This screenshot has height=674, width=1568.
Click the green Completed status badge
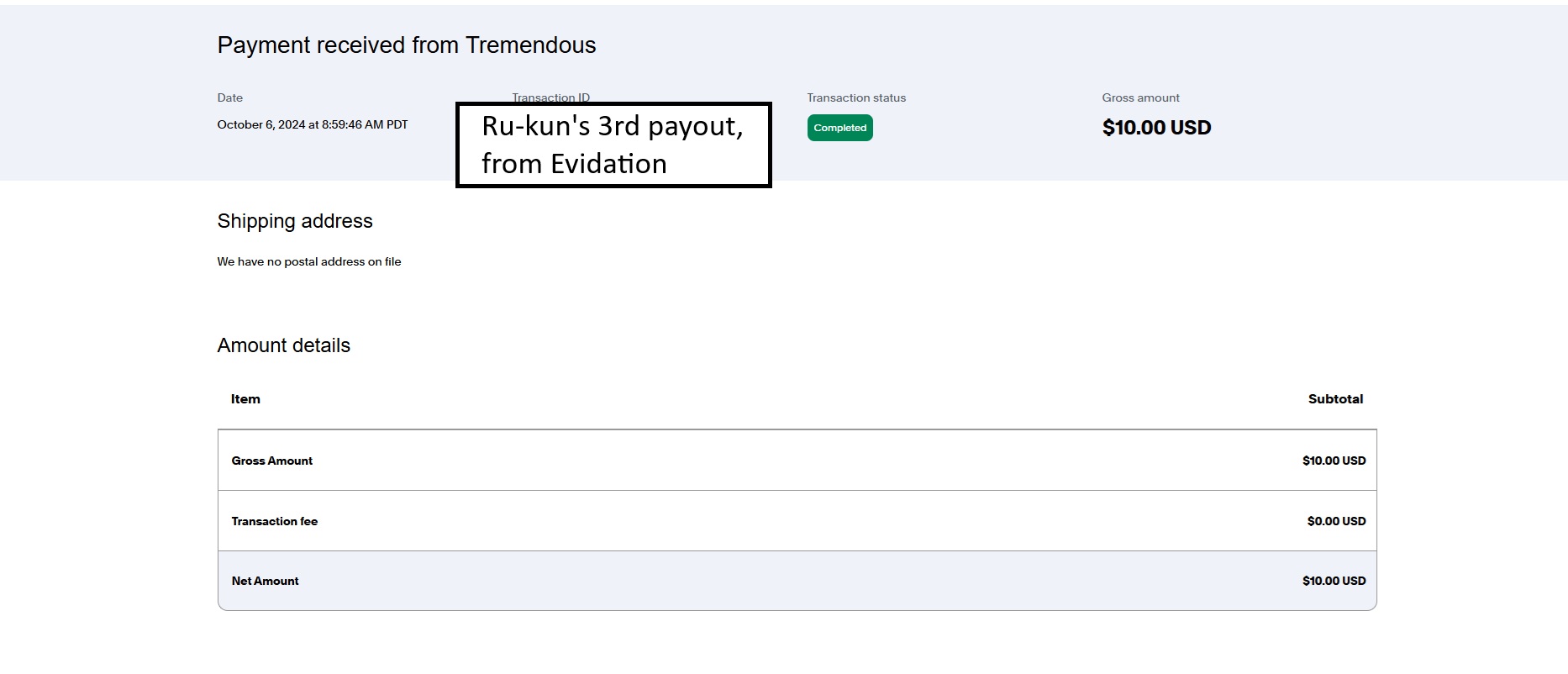[839, 128]
